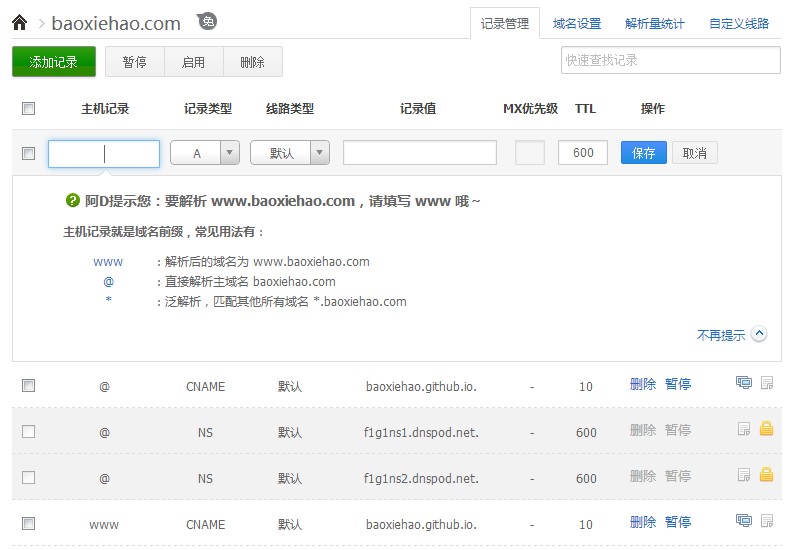The image size is (786, 550).
Task: Click the home icon beside baoxiehao.com
Action: pyautogui.click(x=19, y=22)
